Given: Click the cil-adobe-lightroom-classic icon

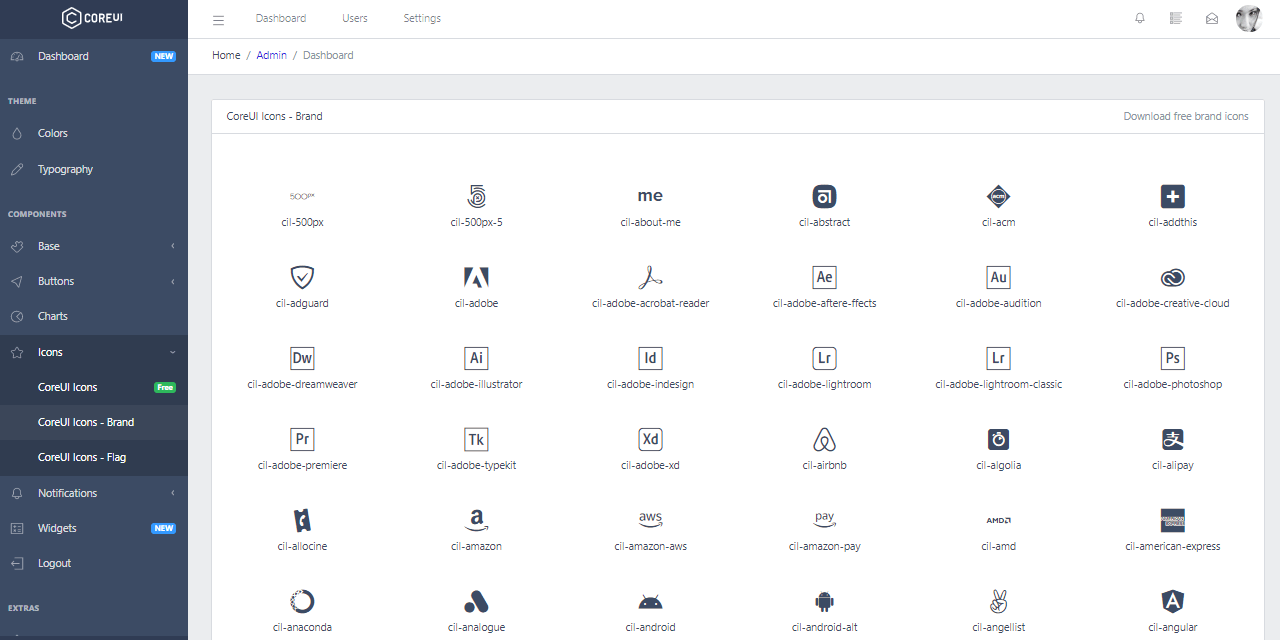Looking at the screenshot, I should (x=998, y=358).
